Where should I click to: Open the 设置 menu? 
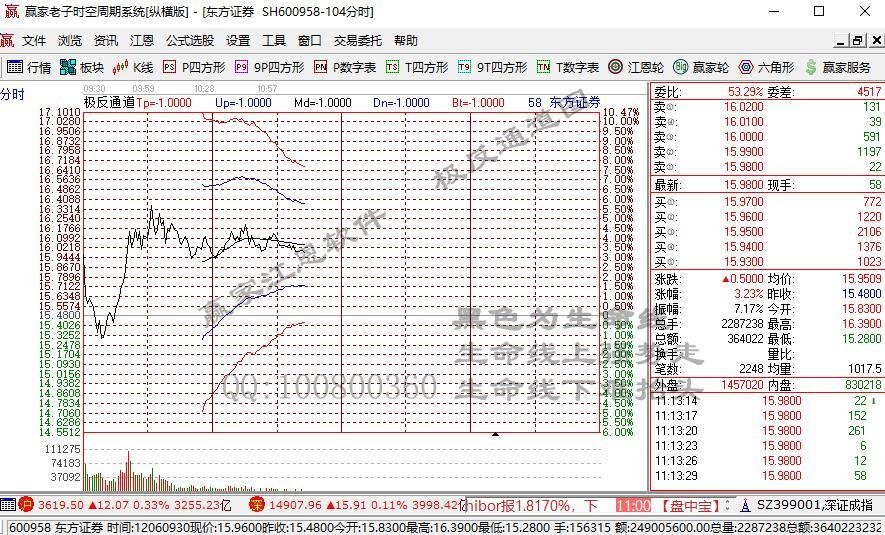238,41
